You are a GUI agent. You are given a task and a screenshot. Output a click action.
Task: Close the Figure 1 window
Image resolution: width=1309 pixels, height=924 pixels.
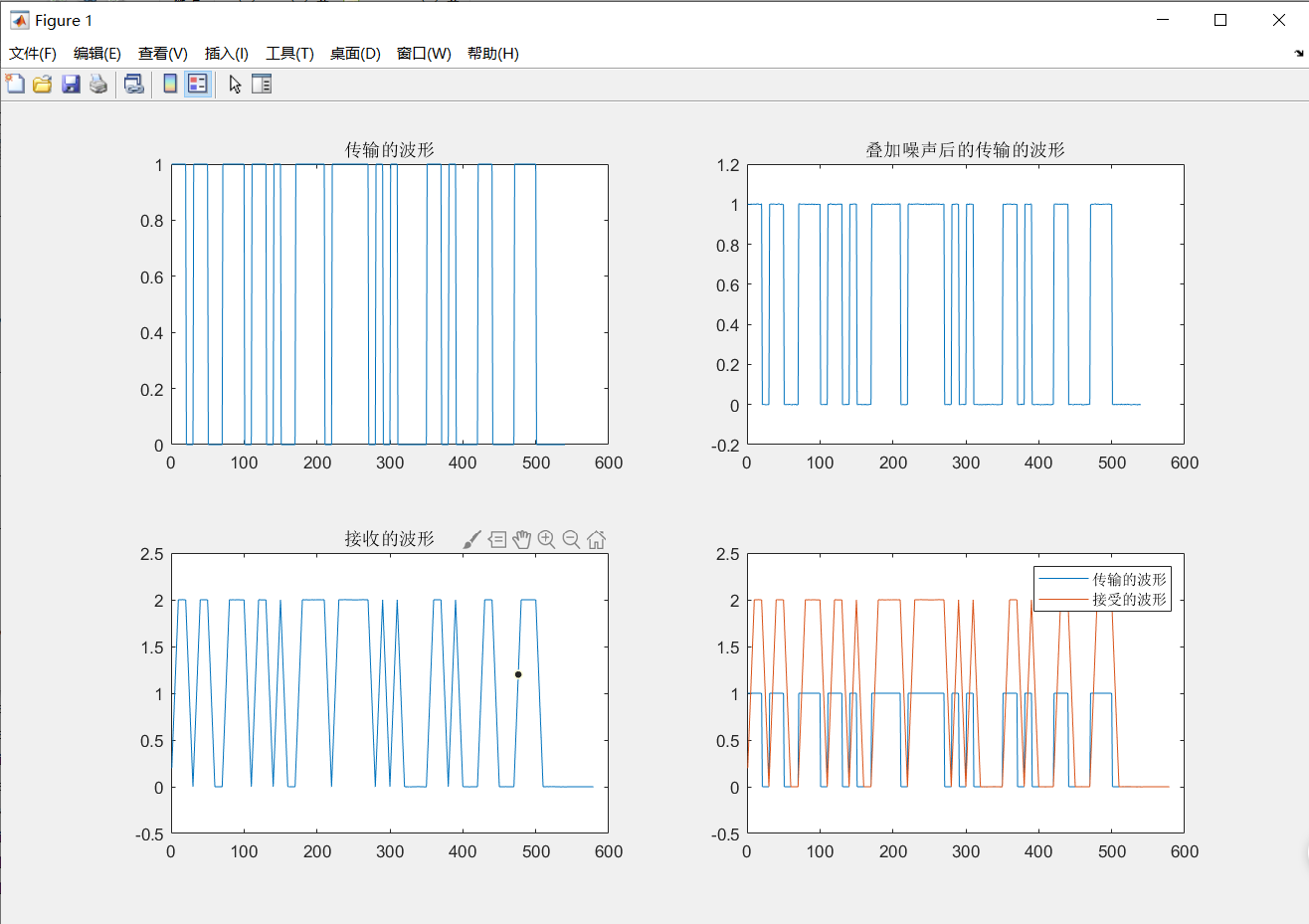coord(1279,20)
